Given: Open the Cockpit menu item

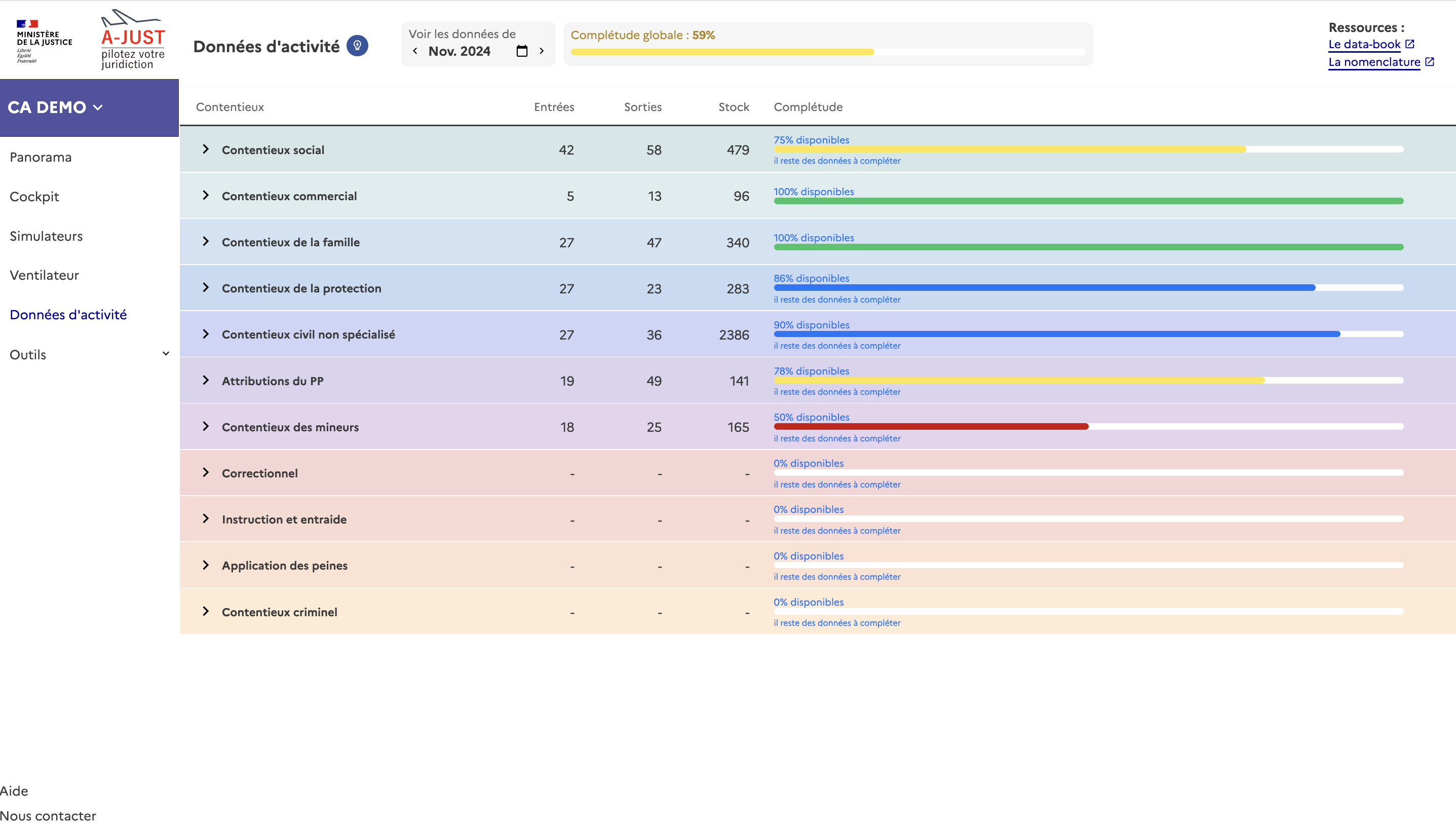Looking at the screenshot, I should point(34,197).
